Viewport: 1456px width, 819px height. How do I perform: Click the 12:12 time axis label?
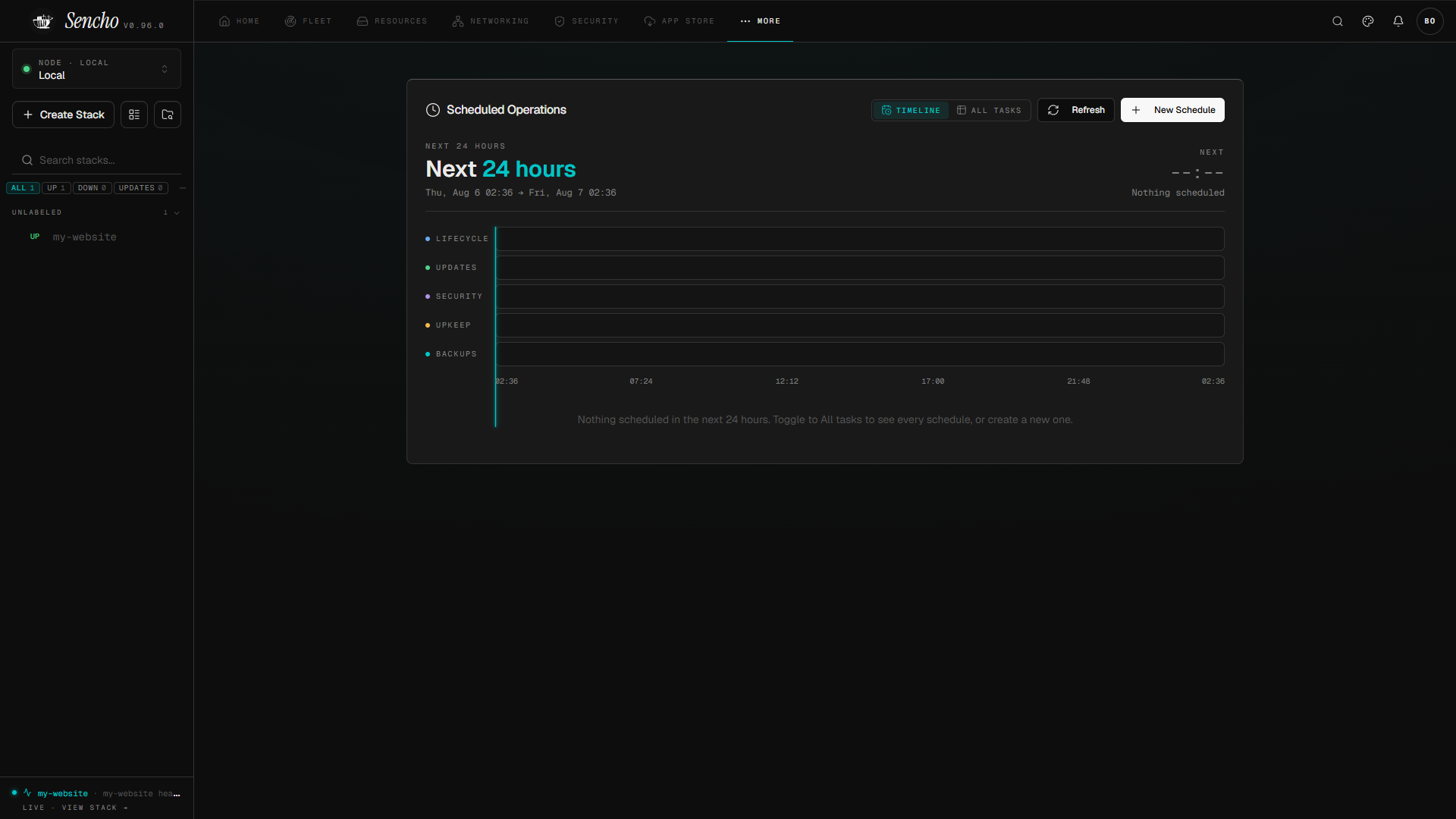pos(787,381)
